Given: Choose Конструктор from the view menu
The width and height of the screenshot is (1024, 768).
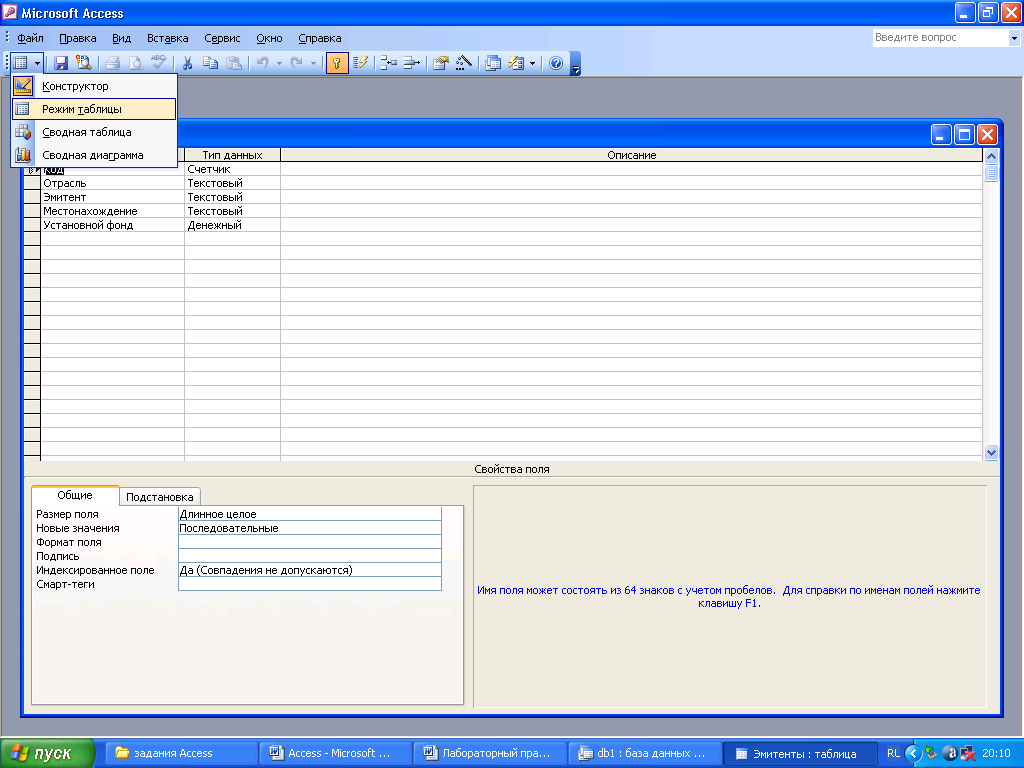Looking at the screenshot, I should coord(94,86).
